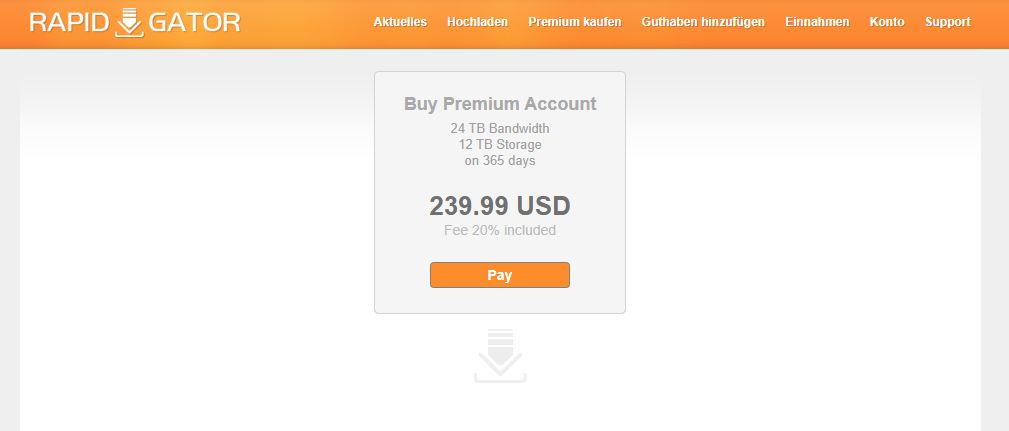The image size is (1009, 431).
Task: Click blank area between logo and Aktuelles
Action: [x=307, y=23]
